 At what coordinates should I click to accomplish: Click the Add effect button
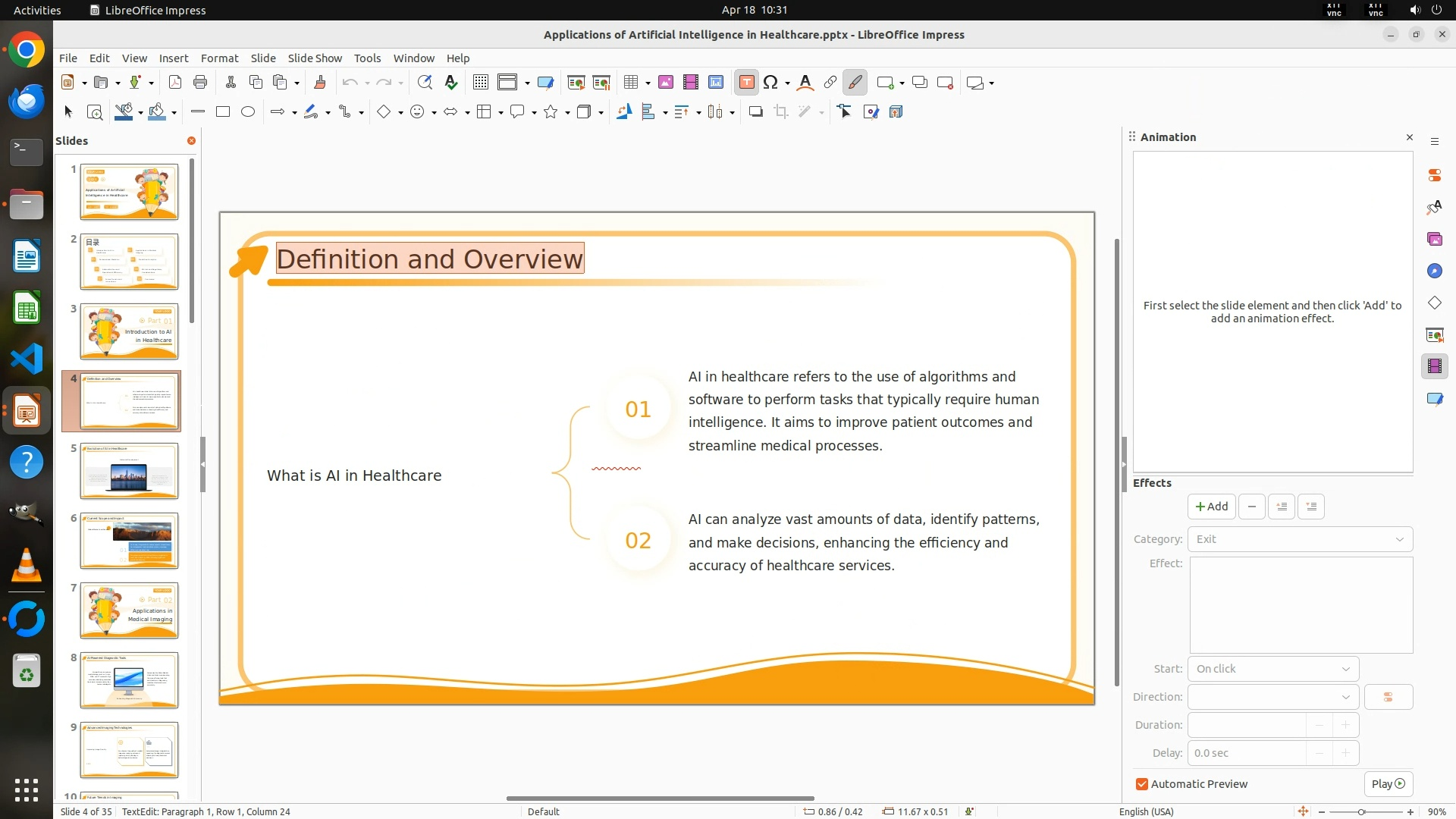coord(1211,507)
